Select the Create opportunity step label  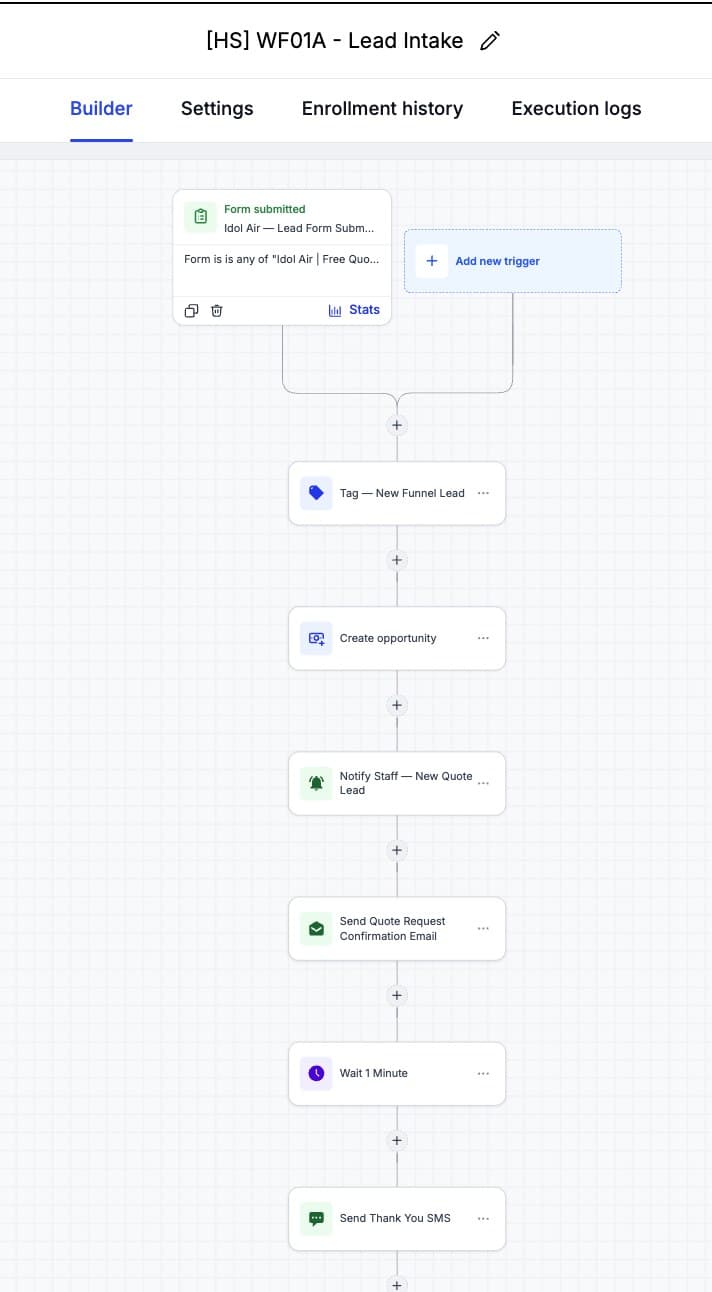click(x=388, y=638)
